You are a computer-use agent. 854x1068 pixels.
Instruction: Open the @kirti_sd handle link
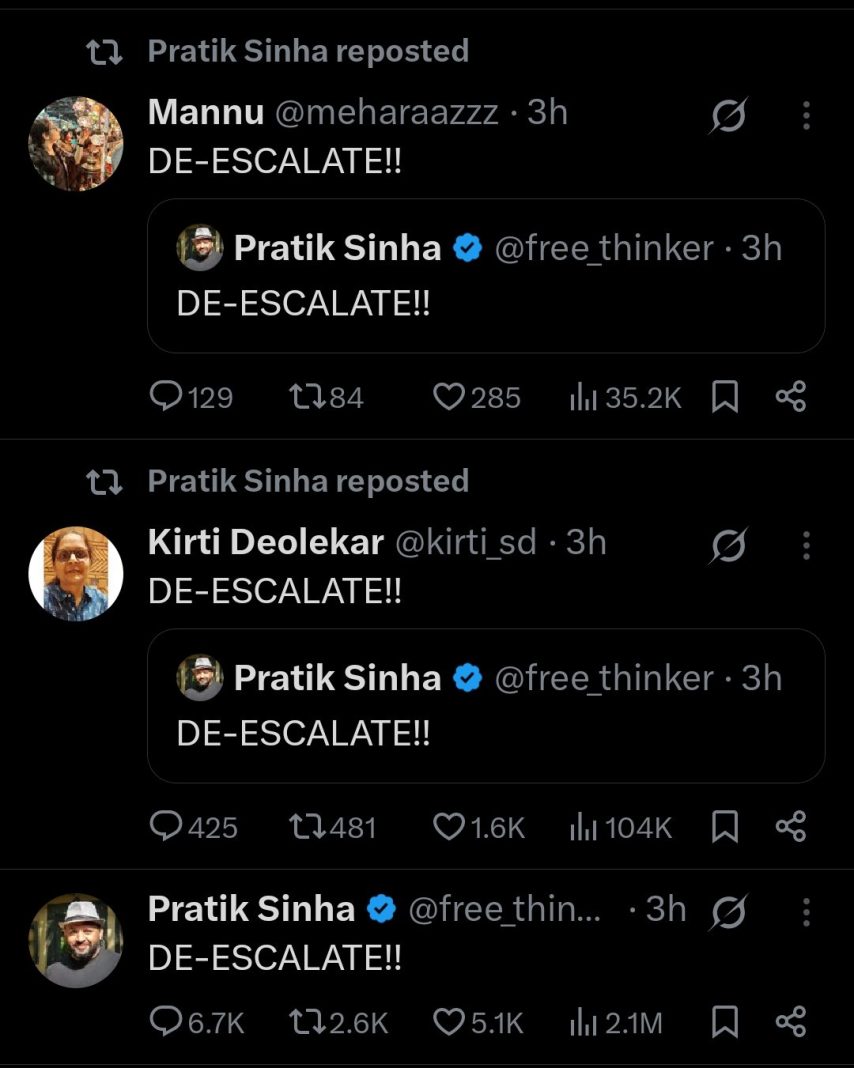(466, 542)
